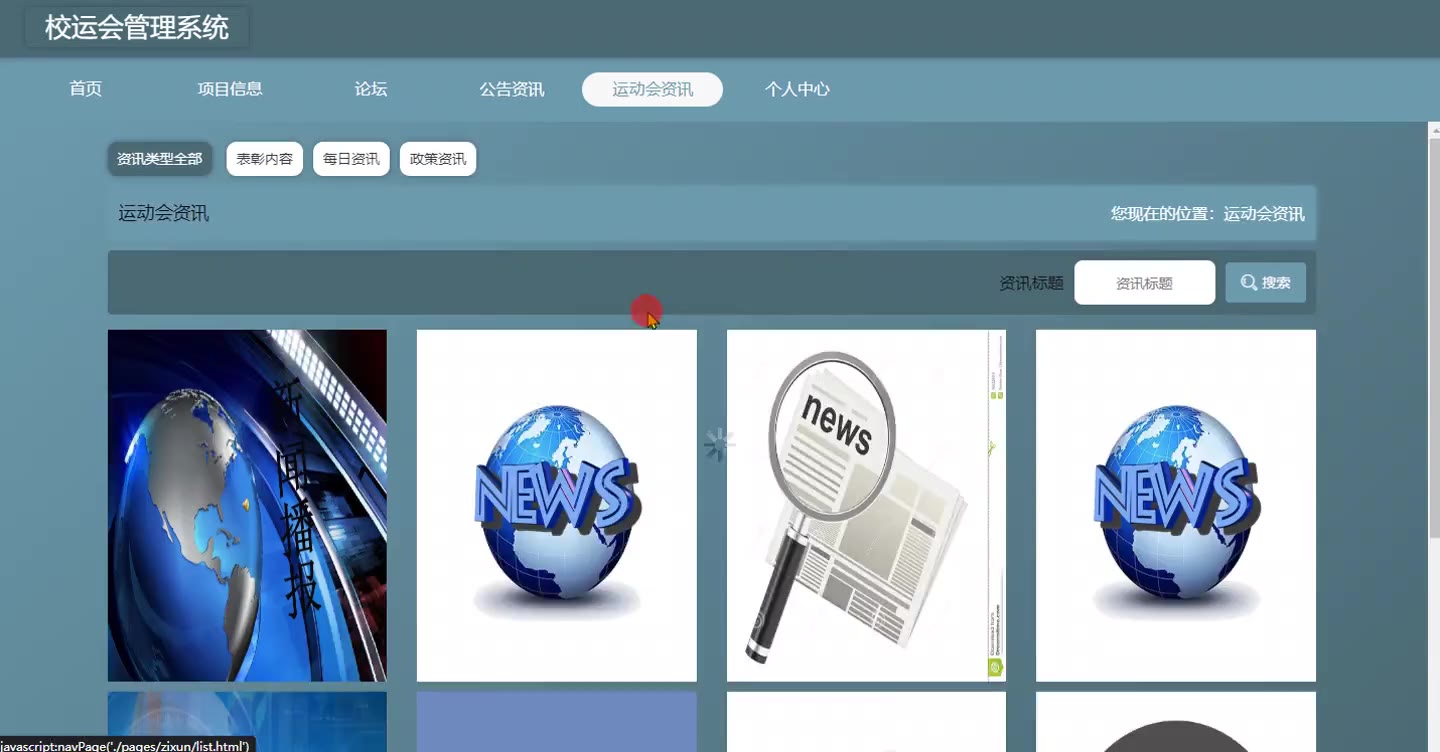Click the 资讯标题 label beside the input
Screen dimensions: 1440x752
[x=1031, y=283]
